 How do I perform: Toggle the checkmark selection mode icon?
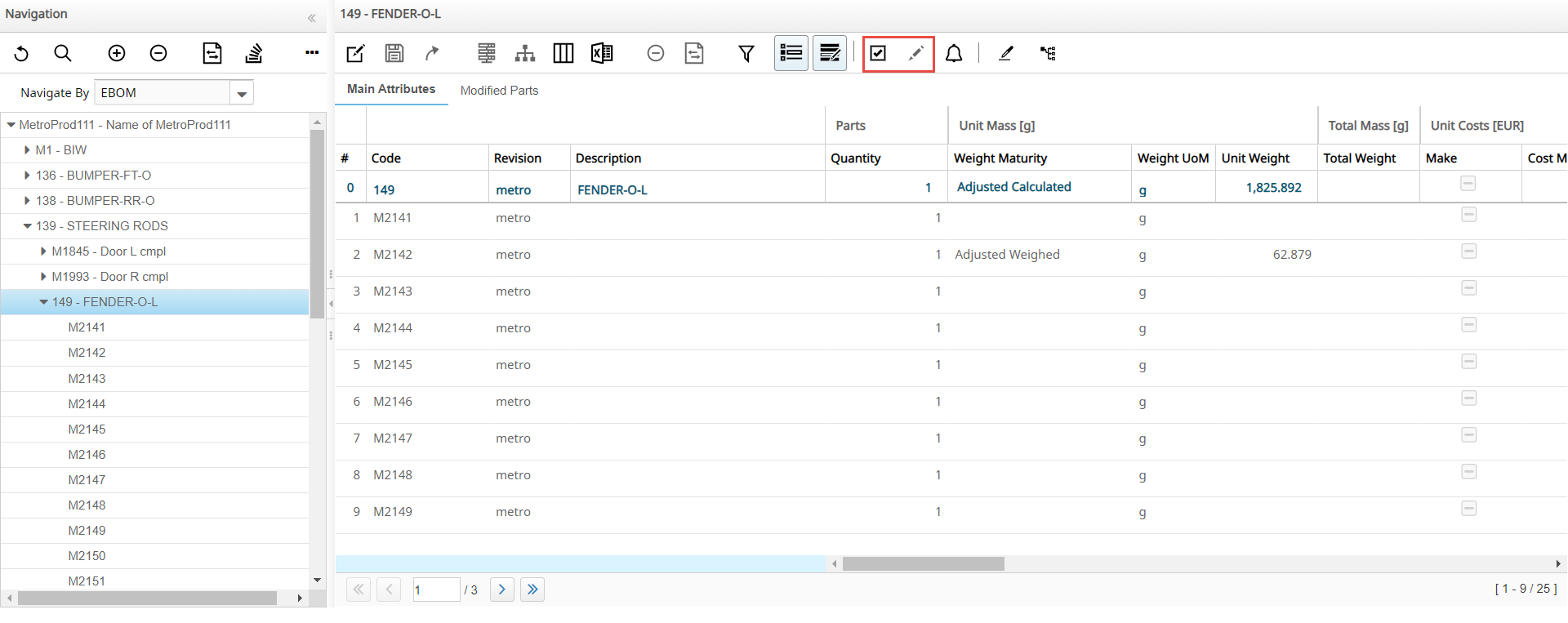[878, 54]
